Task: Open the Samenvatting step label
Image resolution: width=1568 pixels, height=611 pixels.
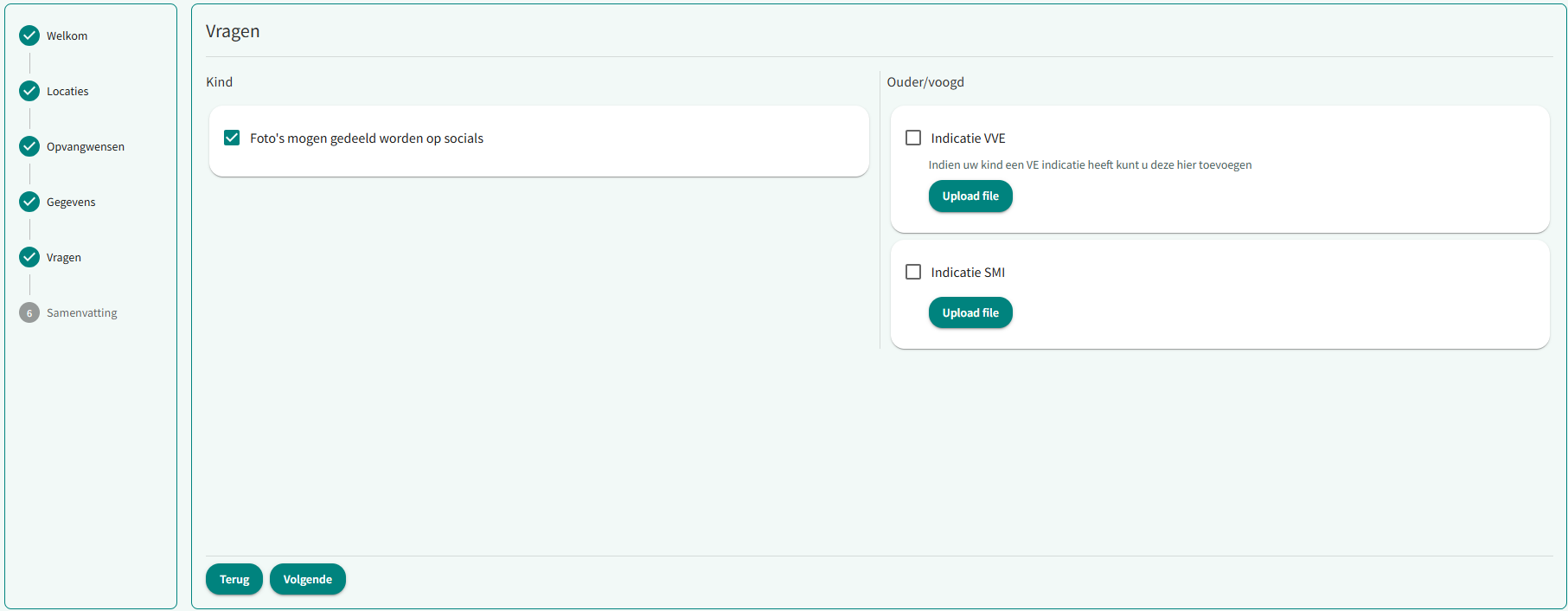Action: pos(82,312)
